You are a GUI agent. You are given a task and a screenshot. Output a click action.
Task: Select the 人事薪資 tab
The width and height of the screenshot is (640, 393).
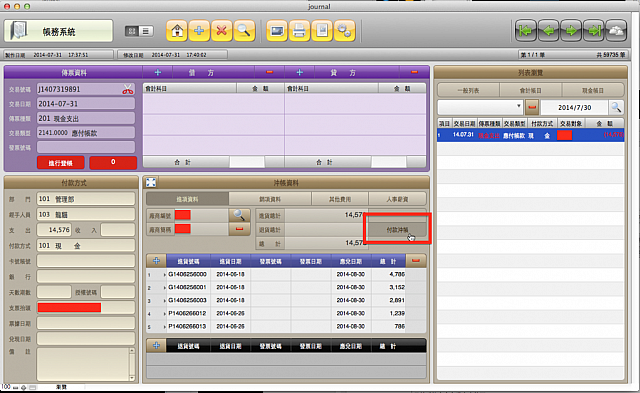pyautogui.click(x=397, y=199)
